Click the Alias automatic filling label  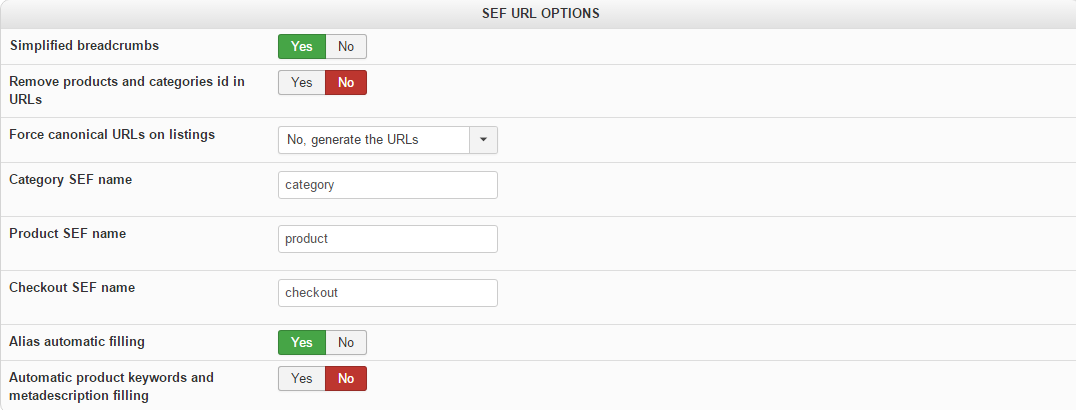[x=77, y=341]
